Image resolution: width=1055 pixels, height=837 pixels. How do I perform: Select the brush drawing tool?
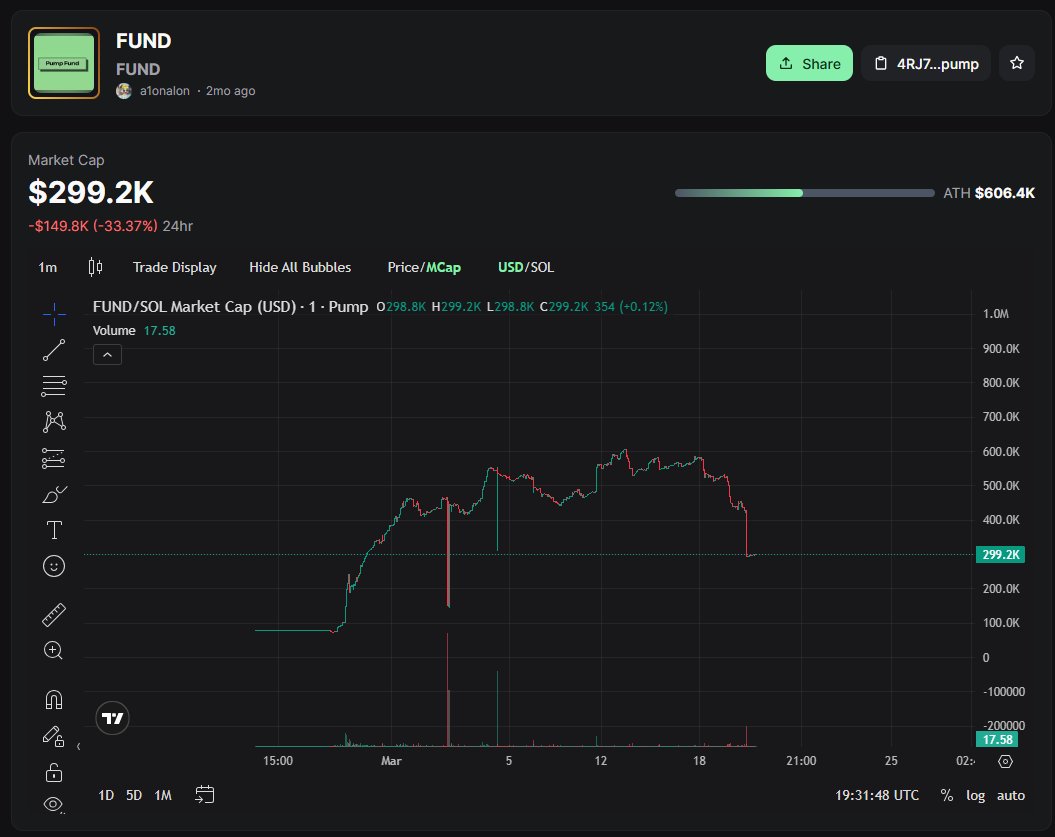(53, 493)
